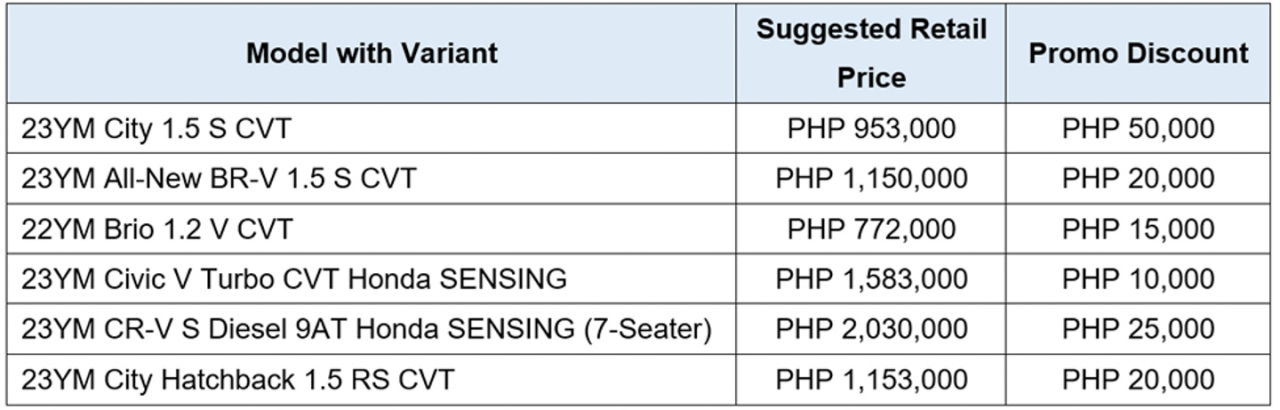Select the PHP 15,000 discount cell
The height and width of the screenshot is (410, 1280).
coord(1139,229)
